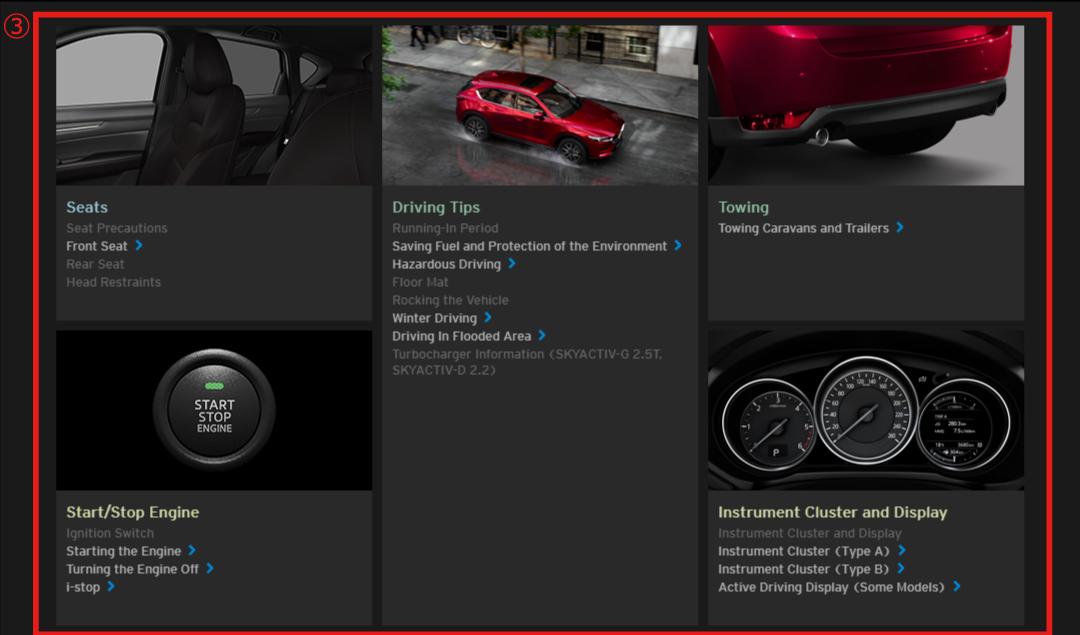Click the arrow beside Towing Caravans and Trailers

coord(900,228)
